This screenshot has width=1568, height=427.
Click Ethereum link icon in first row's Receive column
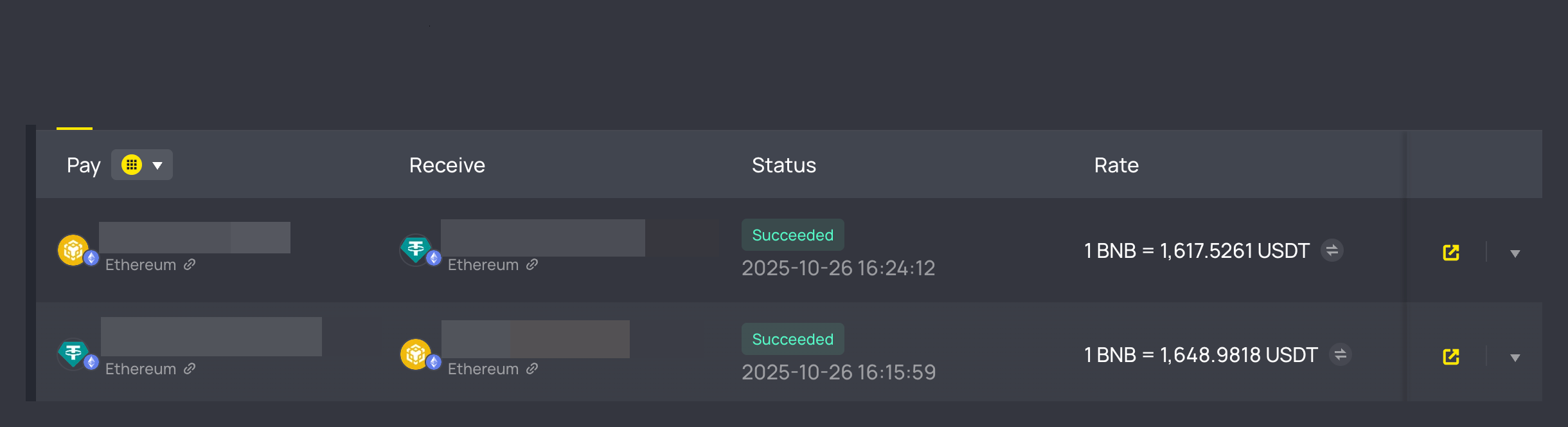tap(532, 264)
